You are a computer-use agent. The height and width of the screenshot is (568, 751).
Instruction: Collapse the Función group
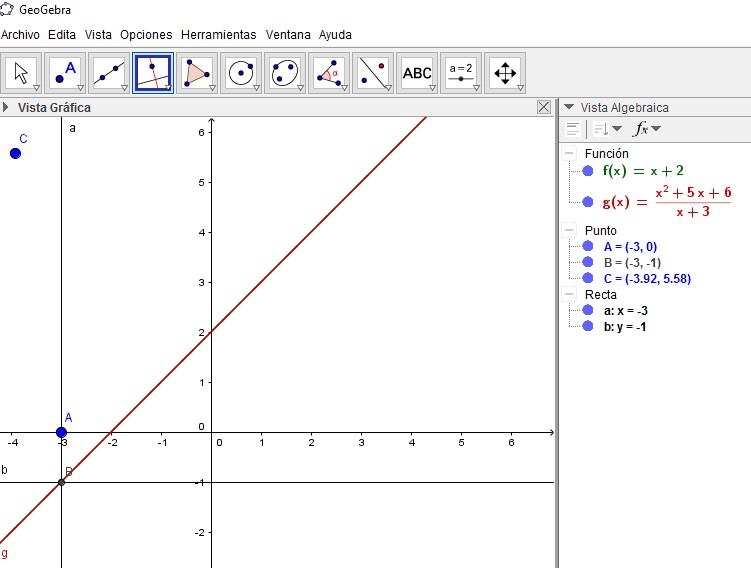pyautogui.click(x=569, y=153)
